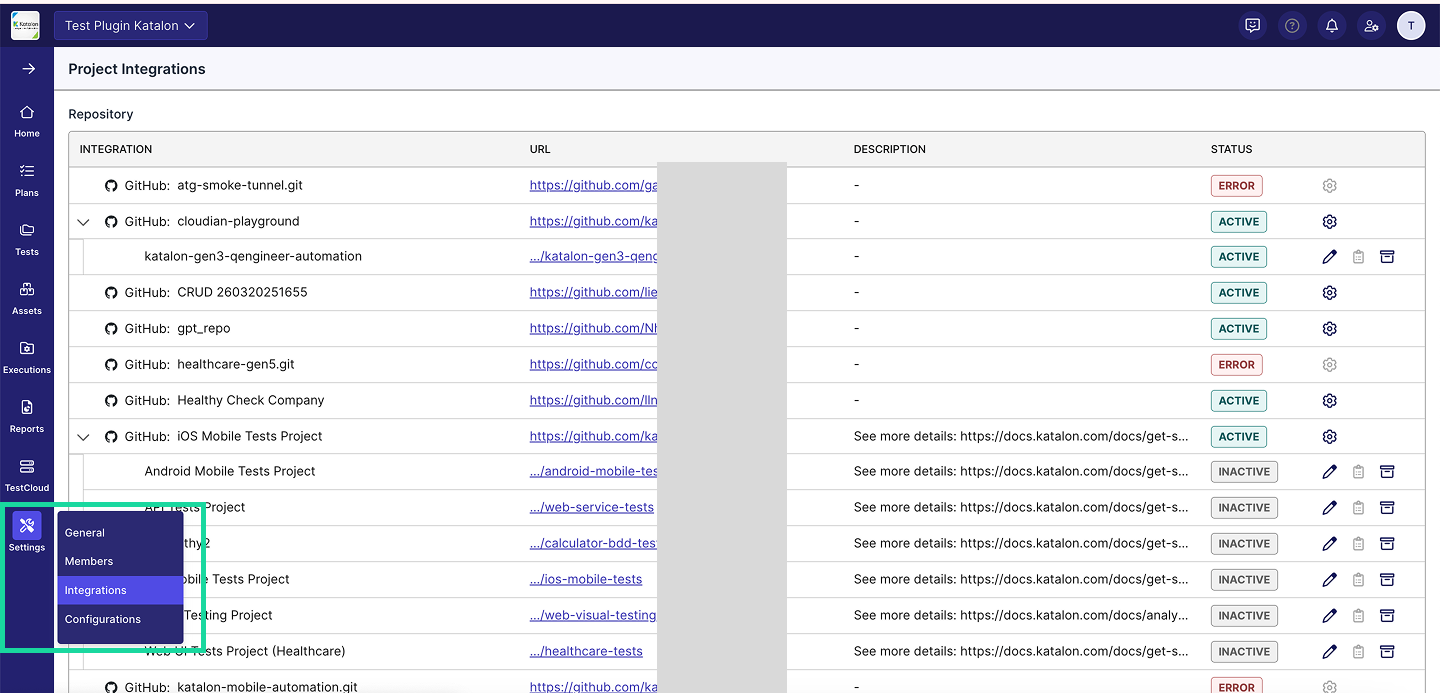Open the GitHub URL for CRUD 260320251655

pyautogui.click(x=593, y=293)
